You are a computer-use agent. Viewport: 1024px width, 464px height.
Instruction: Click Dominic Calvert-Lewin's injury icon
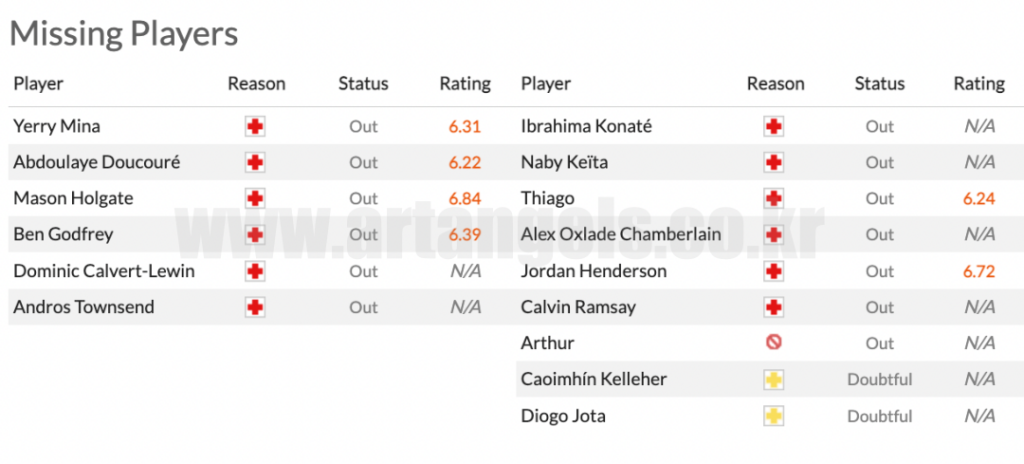(x=255, y=271)
